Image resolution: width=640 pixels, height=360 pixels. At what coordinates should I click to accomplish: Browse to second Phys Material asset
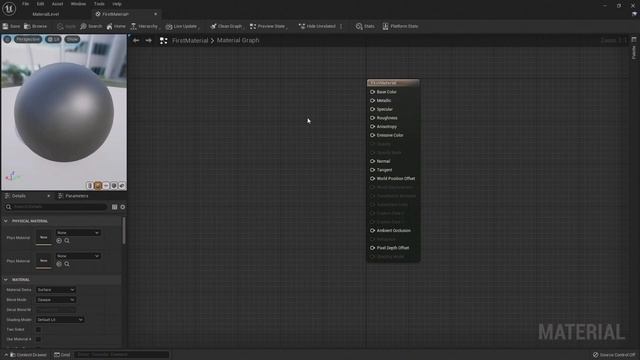(67, 264)
